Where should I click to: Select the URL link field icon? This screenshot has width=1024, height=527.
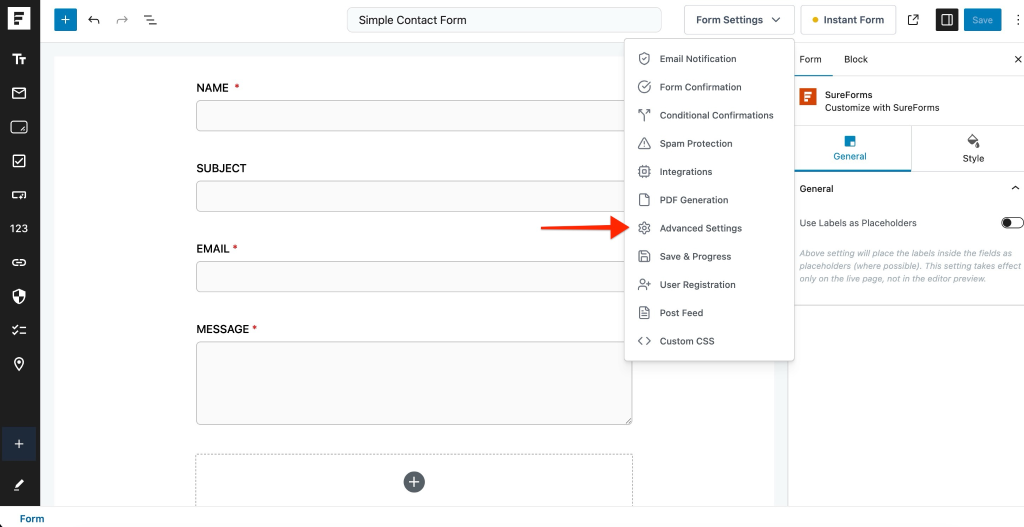[x=19, y=262]
